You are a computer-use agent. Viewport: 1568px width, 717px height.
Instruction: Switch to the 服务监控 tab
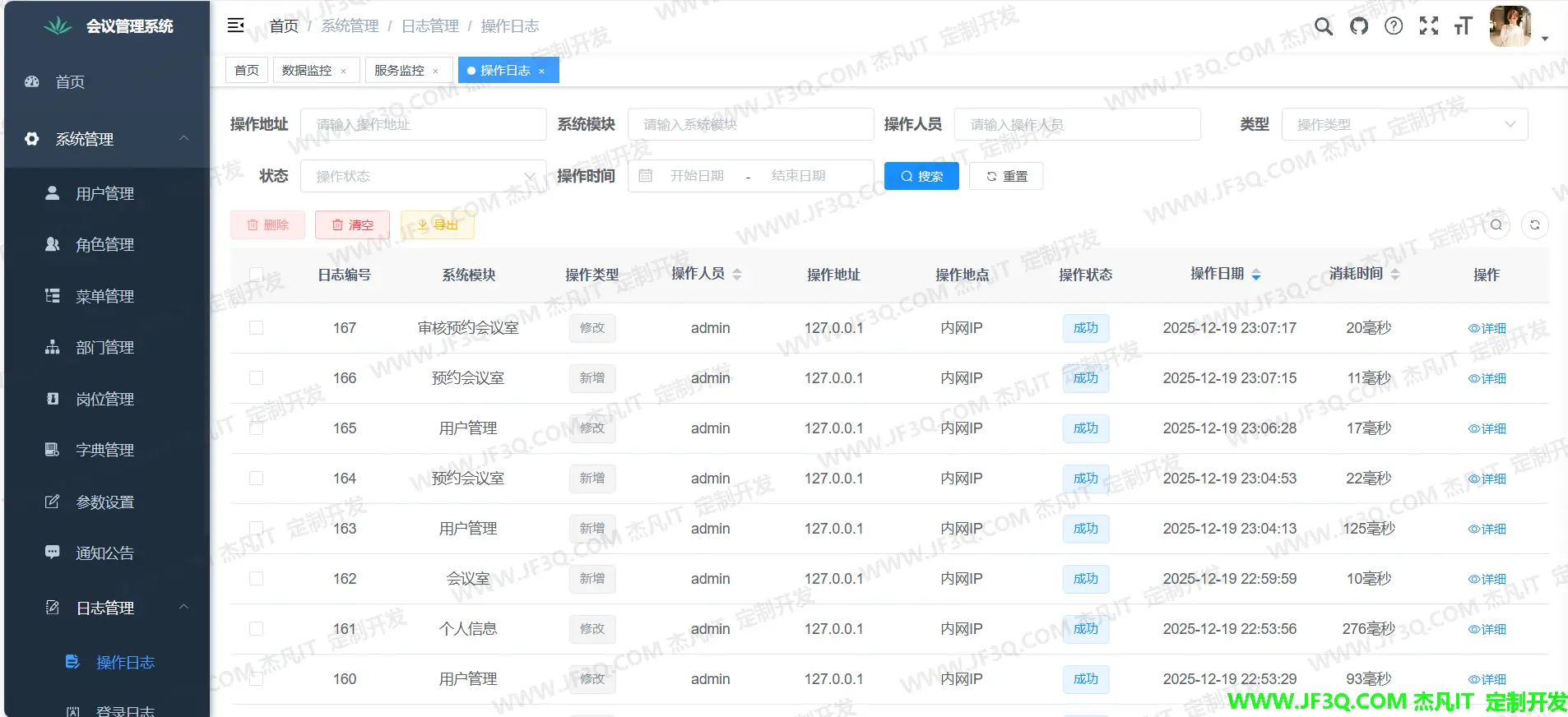(399, 71)
